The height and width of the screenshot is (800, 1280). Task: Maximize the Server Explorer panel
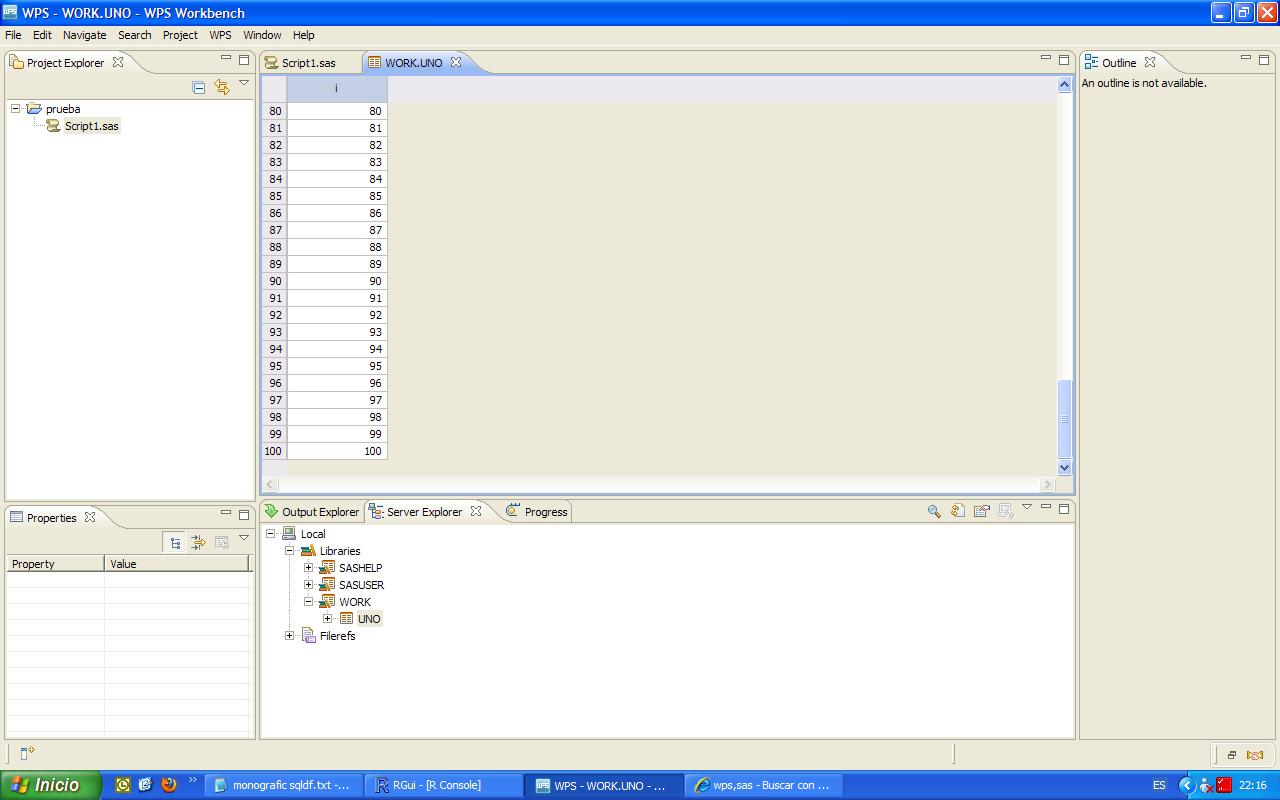[1064, 508]
